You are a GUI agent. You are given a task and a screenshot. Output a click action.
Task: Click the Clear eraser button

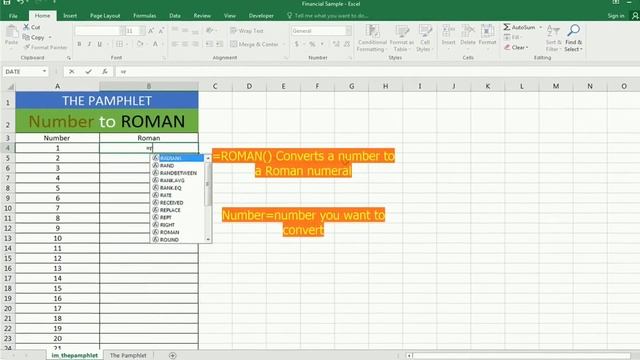coord(516,47)
